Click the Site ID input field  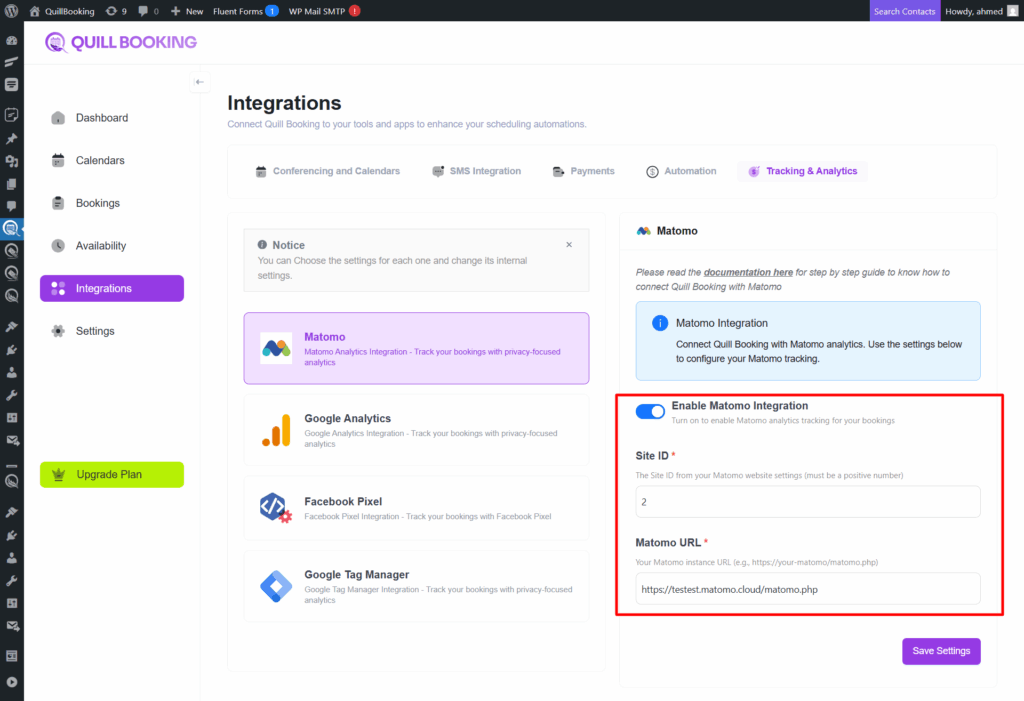pos(807,502)
